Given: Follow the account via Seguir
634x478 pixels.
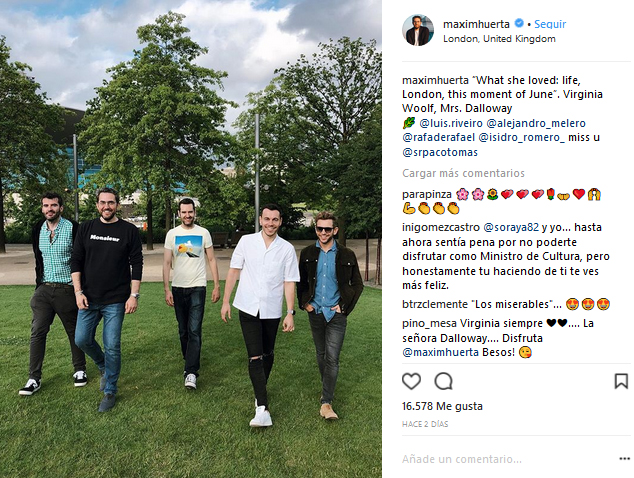Looking at the screenshot, I should [x=550, y=24].
